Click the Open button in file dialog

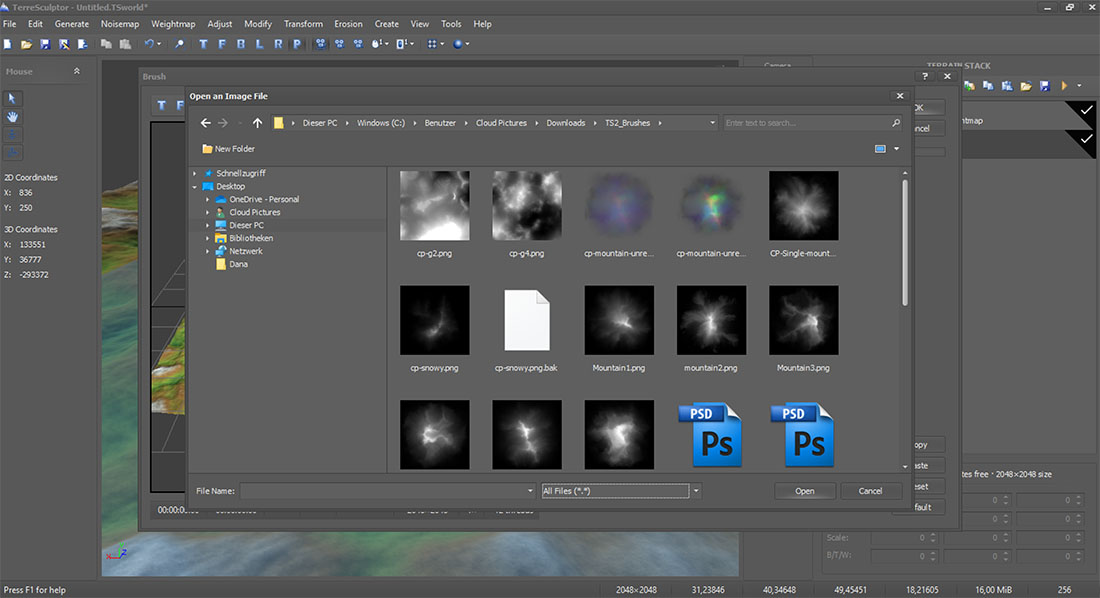tap(805, 491)
